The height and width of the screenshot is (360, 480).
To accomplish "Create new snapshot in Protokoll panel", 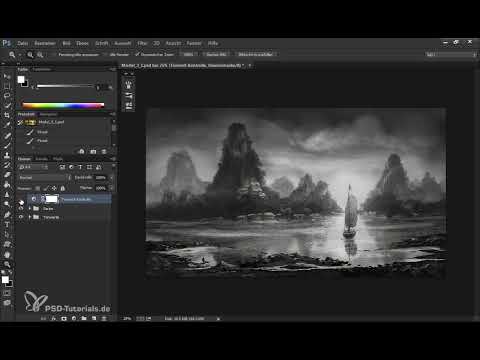I will pyautogui.click(x=93, y=152).
